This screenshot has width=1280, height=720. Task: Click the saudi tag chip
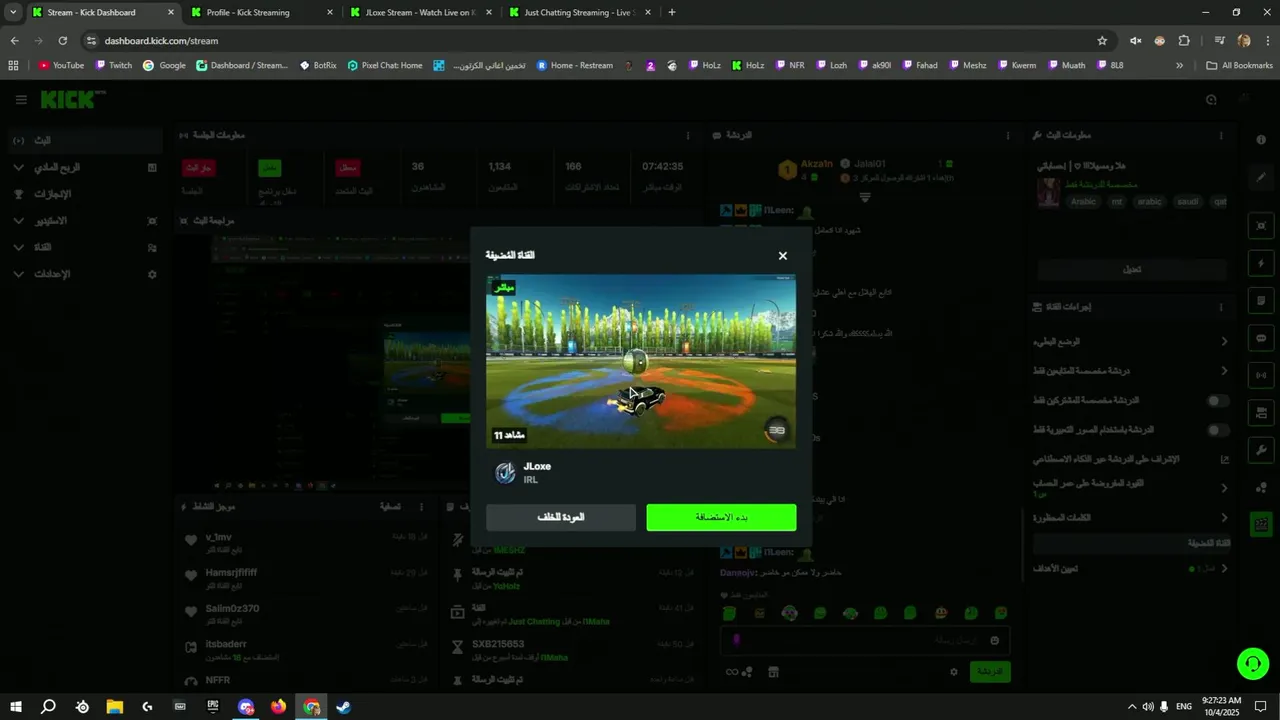click(x=1187, y=201)
